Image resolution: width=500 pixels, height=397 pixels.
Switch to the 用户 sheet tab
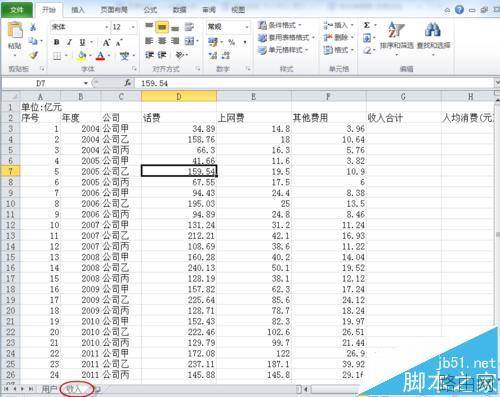[49, 389]
